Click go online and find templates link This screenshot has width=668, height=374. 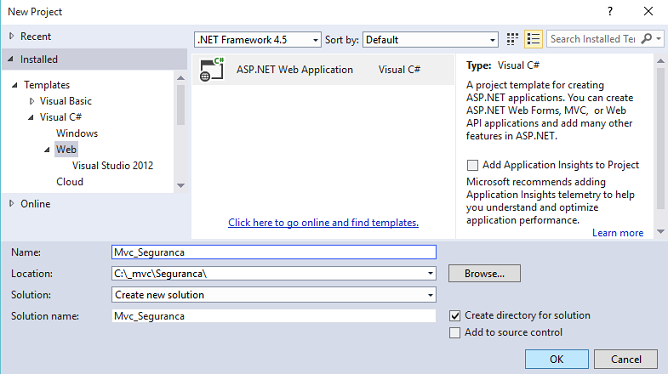click(323, 222)
